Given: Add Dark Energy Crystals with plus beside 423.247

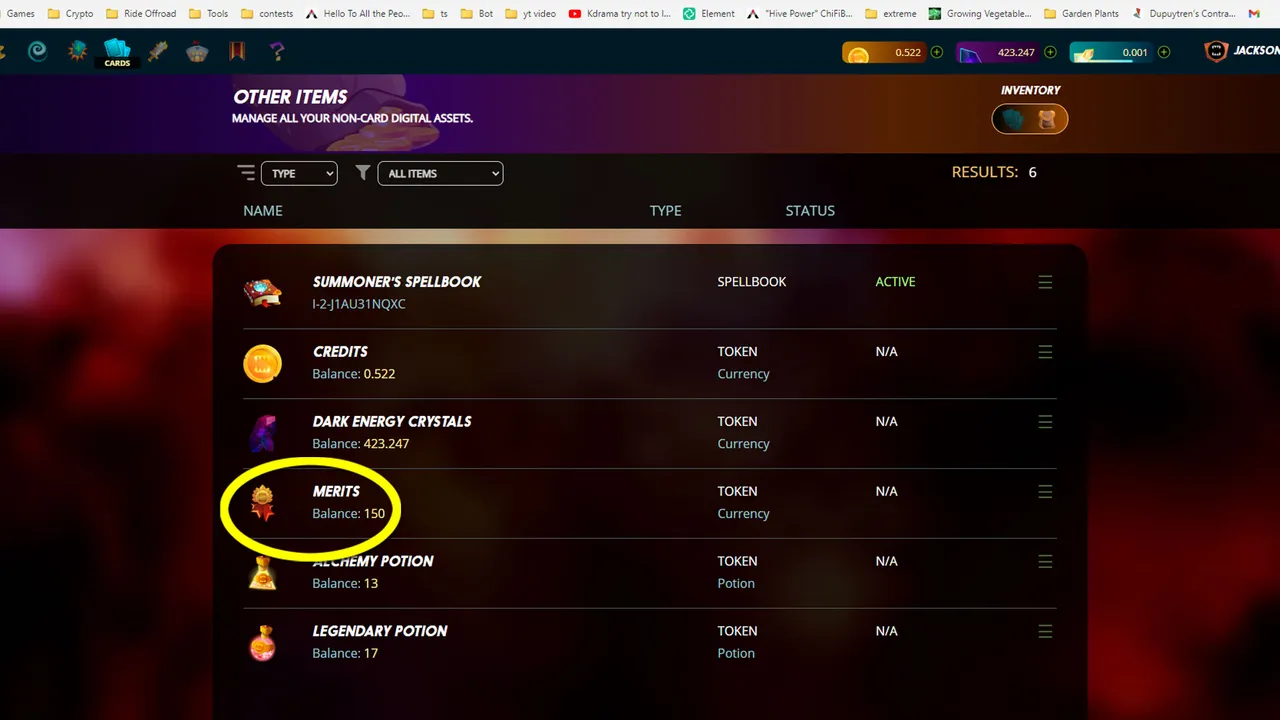Looking at the screenshot, I should coord(1050,52).
